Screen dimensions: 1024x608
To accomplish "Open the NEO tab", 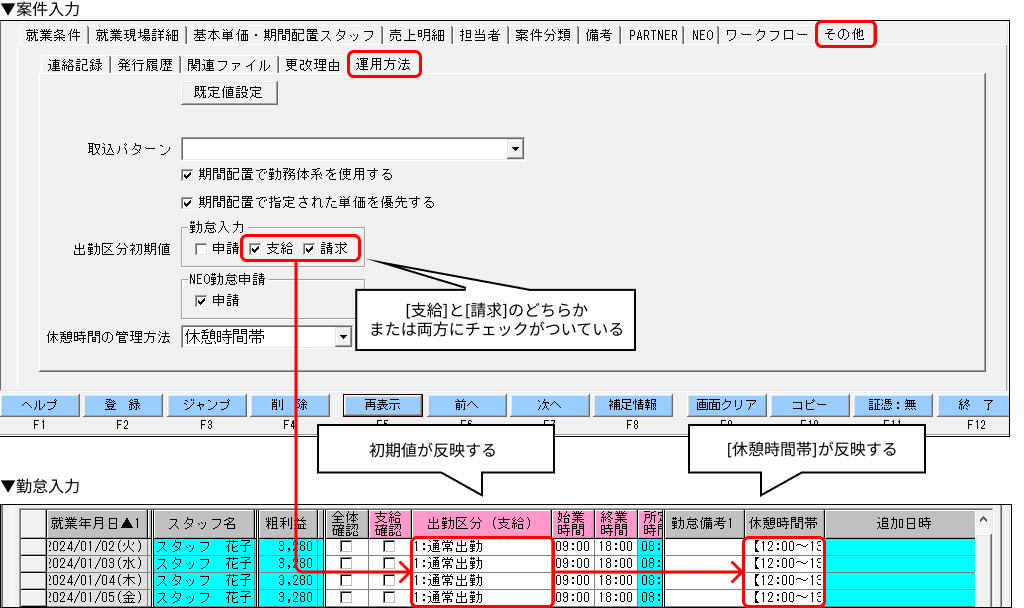I will (x=703, y=35).
